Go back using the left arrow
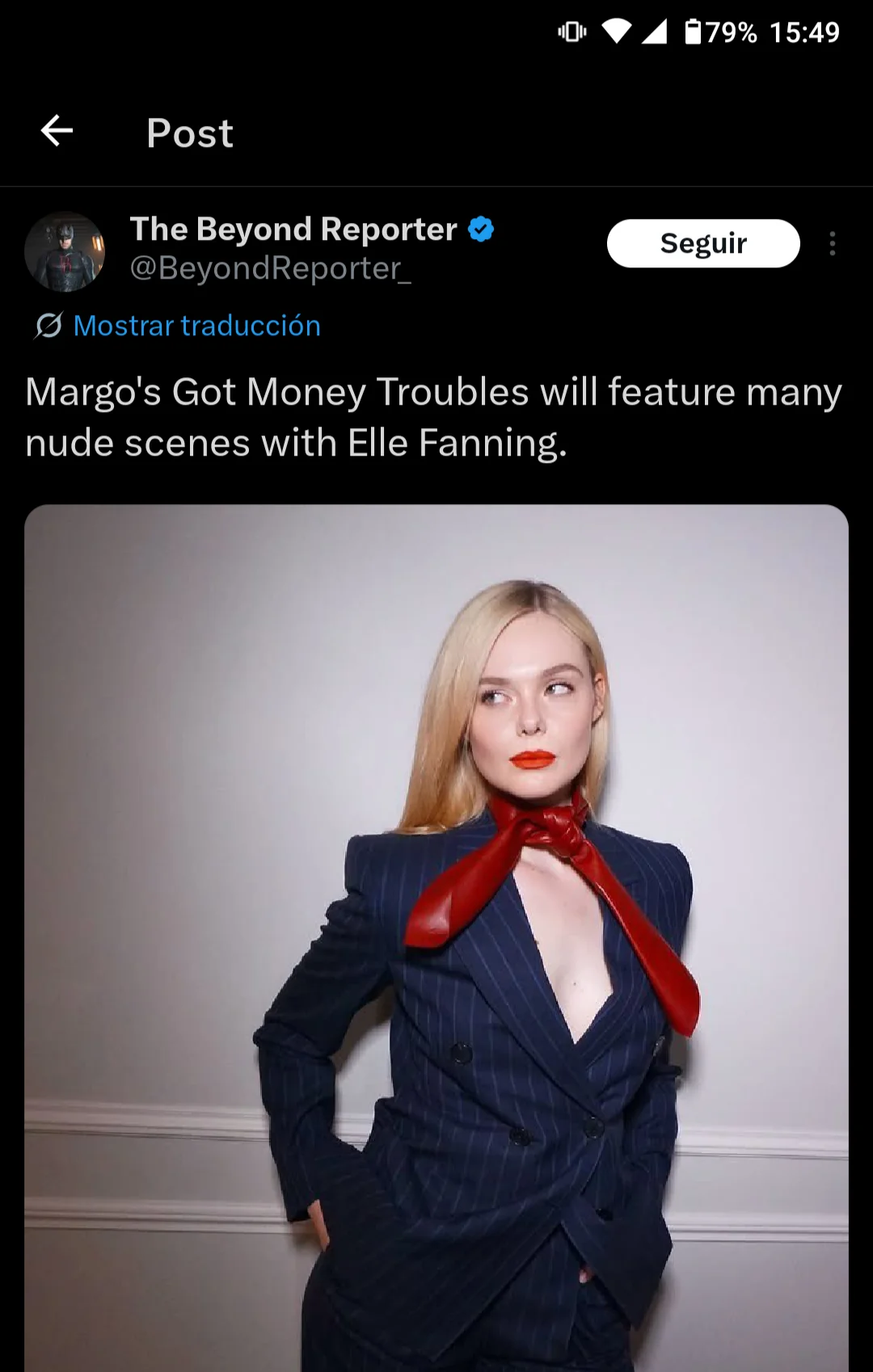The height and width of the screenshot is (1372, 873). (x=57, y=131)
